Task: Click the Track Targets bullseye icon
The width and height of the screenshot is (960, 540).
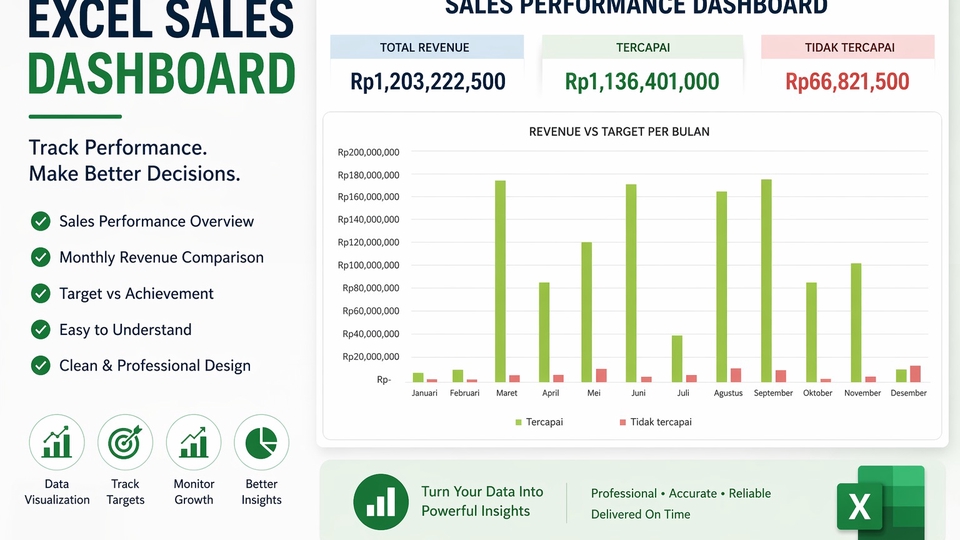Action: pyautogui.click(x=125, y=442)
